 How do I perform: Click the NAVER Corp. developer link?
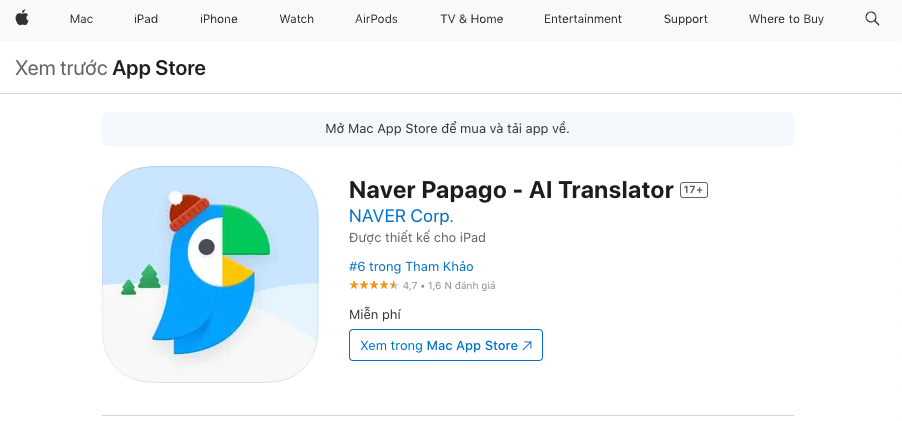[x=401, y=216]
